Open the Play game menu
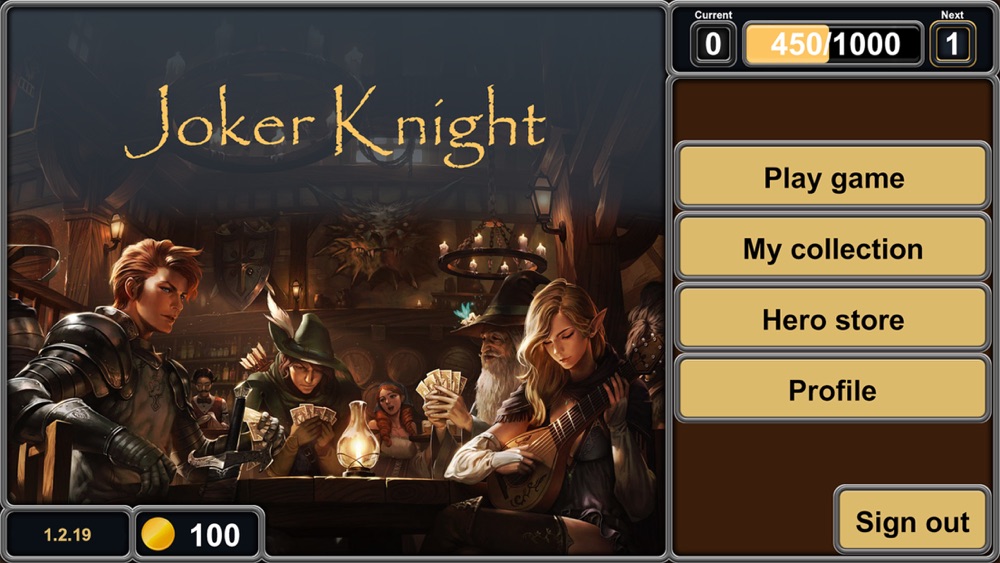Screen dimensions: 1000x563 click(x=833, y=177)
